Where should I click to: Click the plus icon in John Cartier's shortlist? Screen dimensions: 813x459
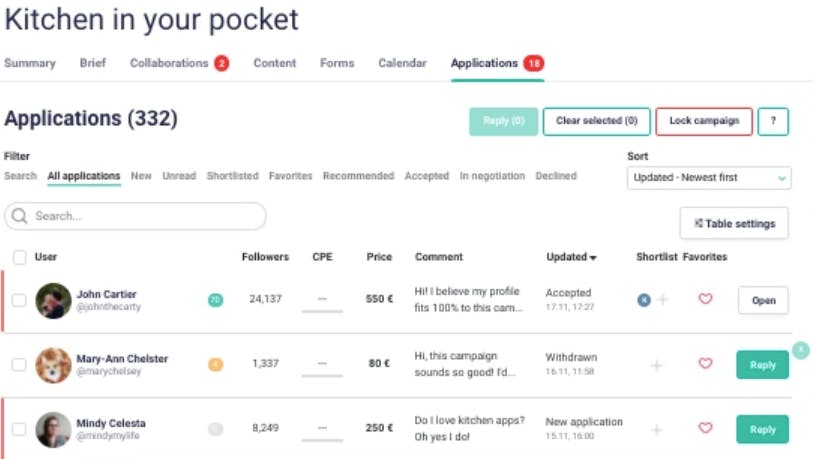[x=662, y=299]
